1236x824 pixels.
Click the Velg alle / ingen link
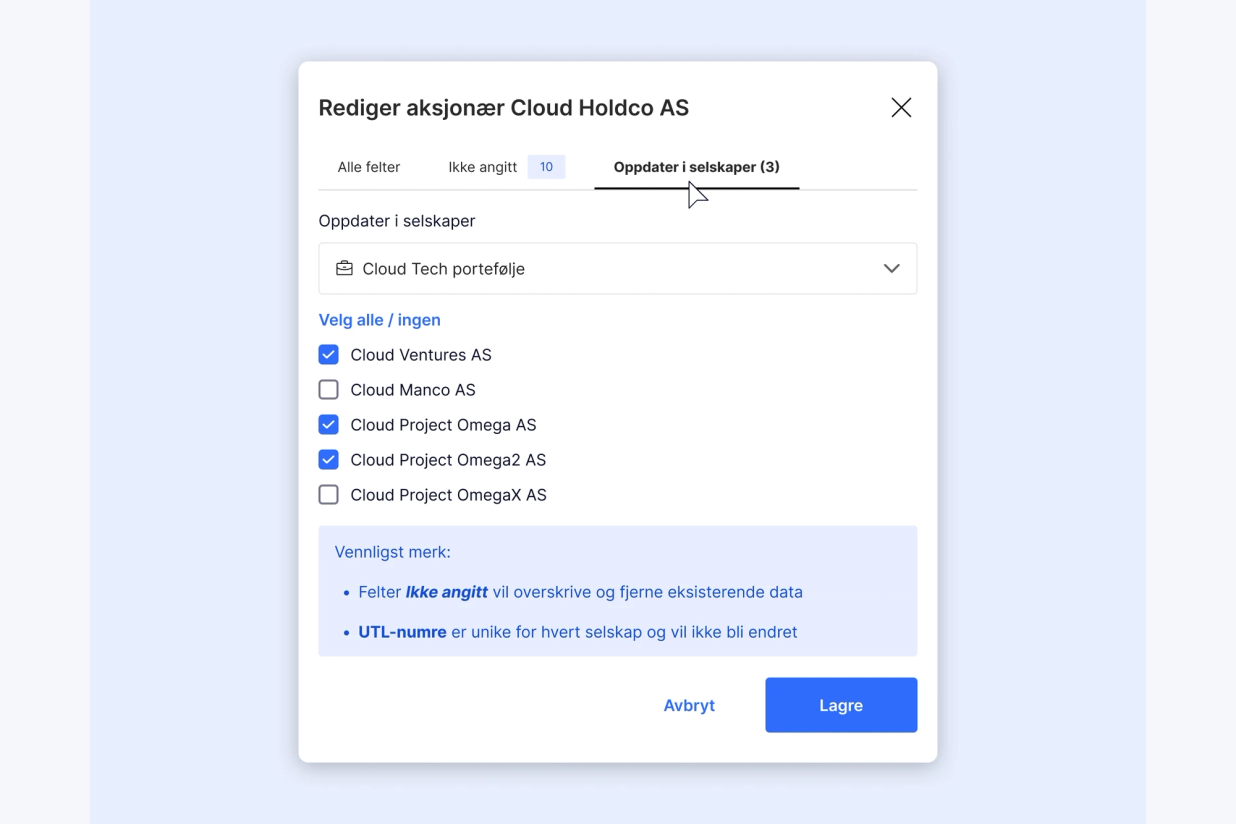click(x=379, y=320)
